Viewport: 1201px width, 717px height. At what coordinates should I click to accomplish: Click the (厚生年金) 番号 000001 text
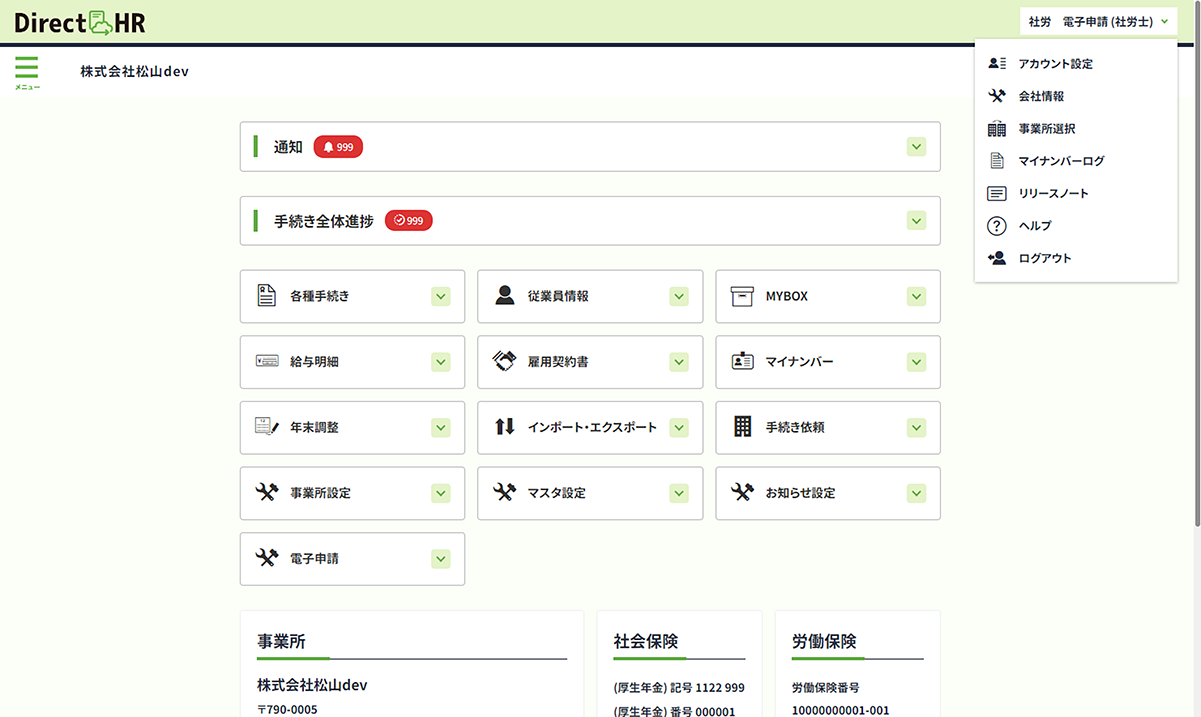674,712
